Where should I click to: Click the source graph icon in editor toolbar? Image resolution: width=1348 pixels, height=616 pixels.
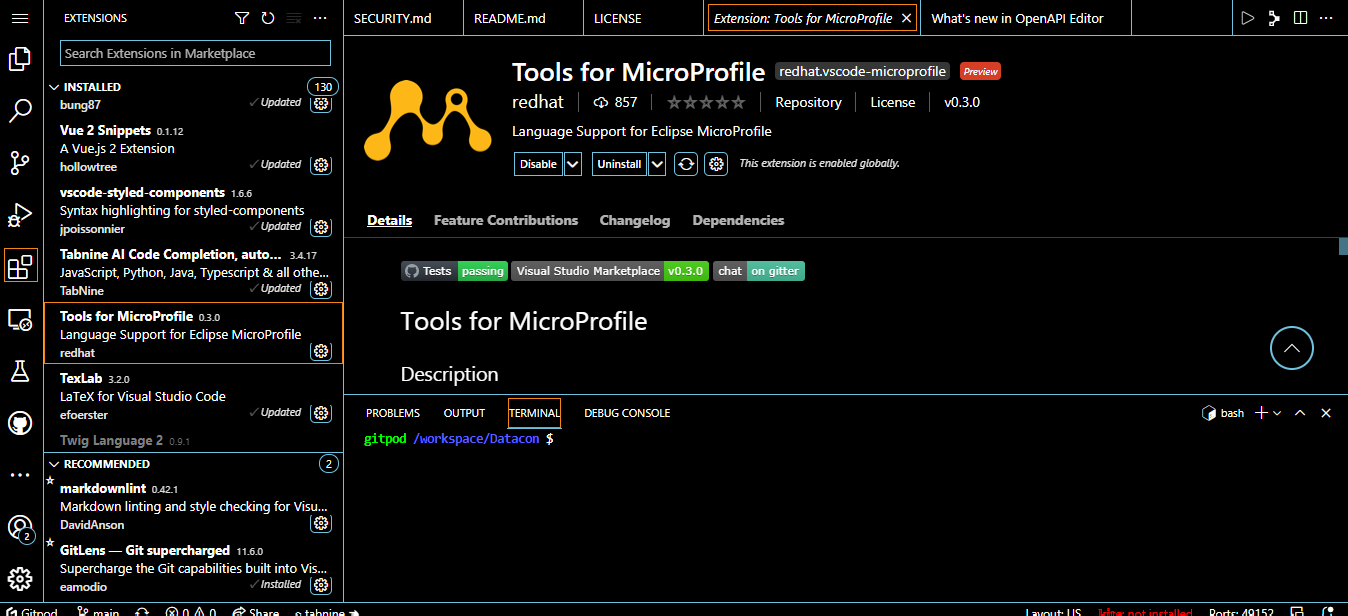(x=1274, y=18)
